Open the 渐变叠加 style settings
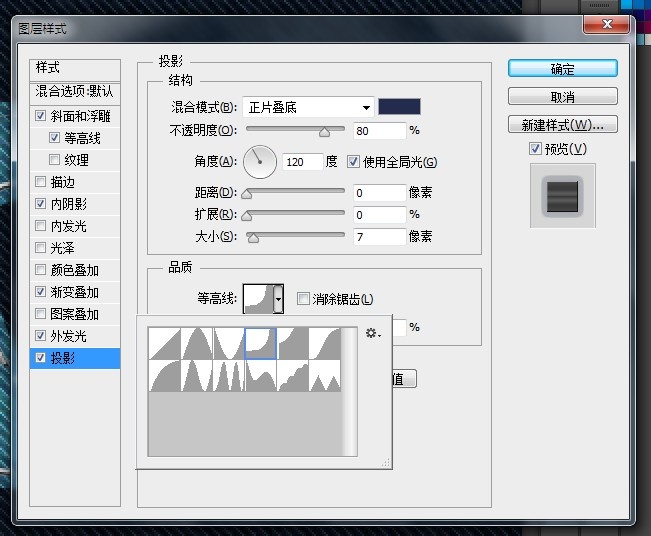 click(75, 292)
